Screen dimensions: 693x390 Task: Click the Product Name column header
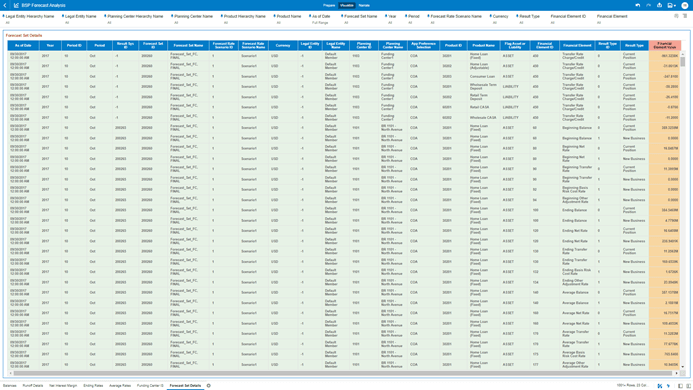[x=484, y=45]
